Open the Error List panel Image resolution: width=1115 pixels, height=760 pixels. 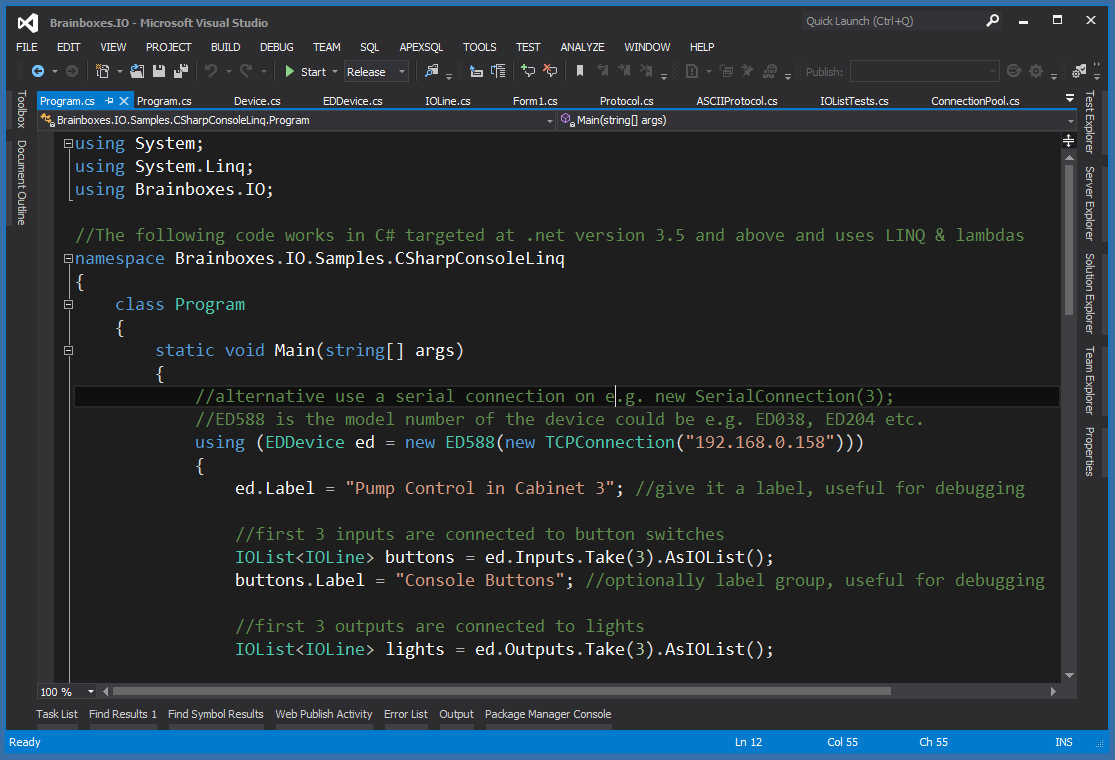(x=405, y=714)
